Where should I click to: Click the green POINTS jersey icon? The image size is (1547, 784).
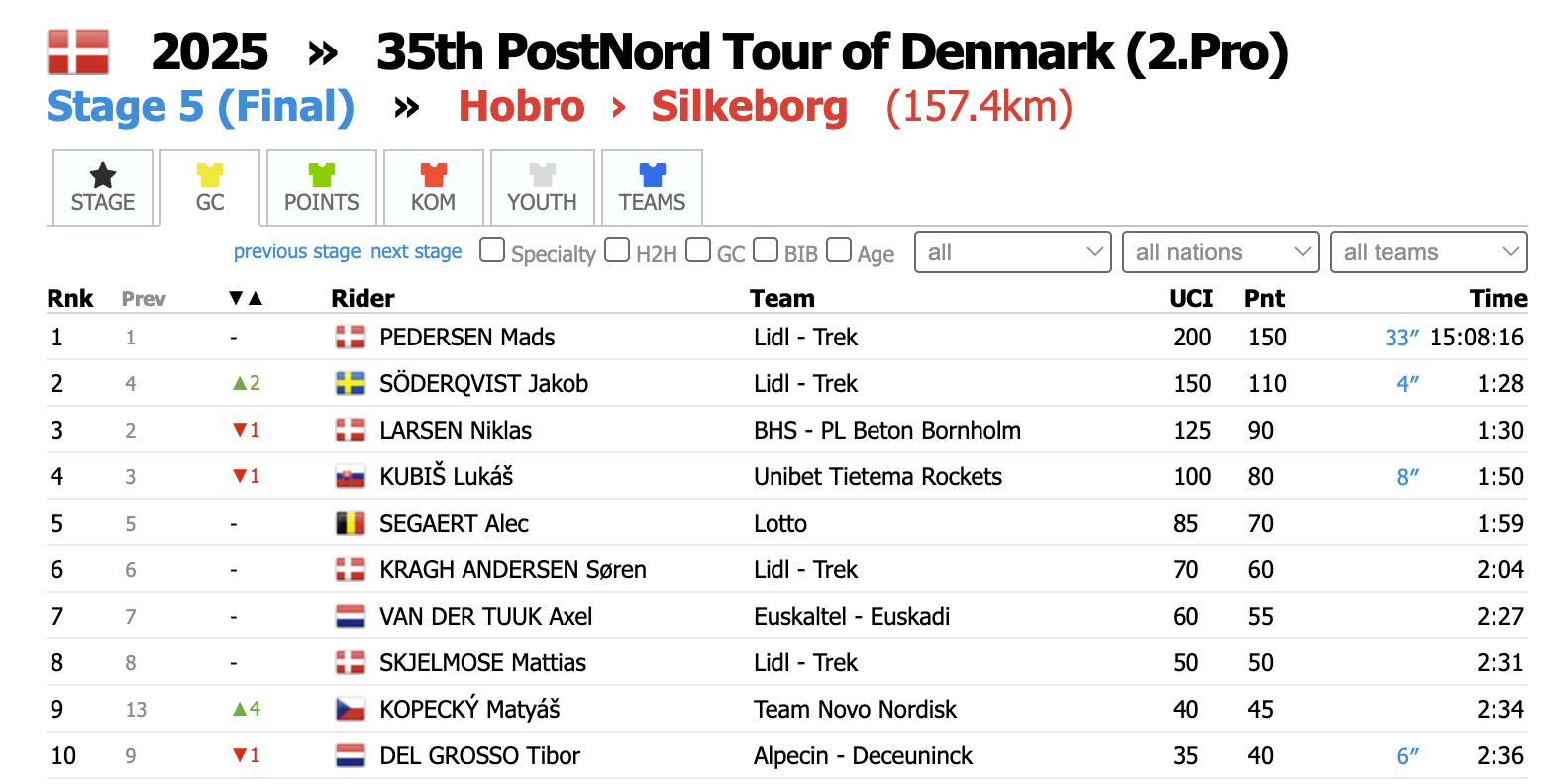point(322,176)
